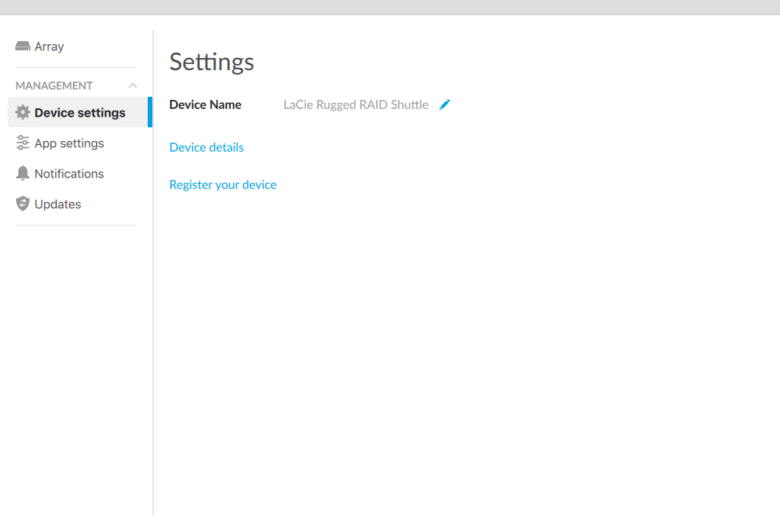
Task: Select Device settings in sidebar
Action: 80,112
